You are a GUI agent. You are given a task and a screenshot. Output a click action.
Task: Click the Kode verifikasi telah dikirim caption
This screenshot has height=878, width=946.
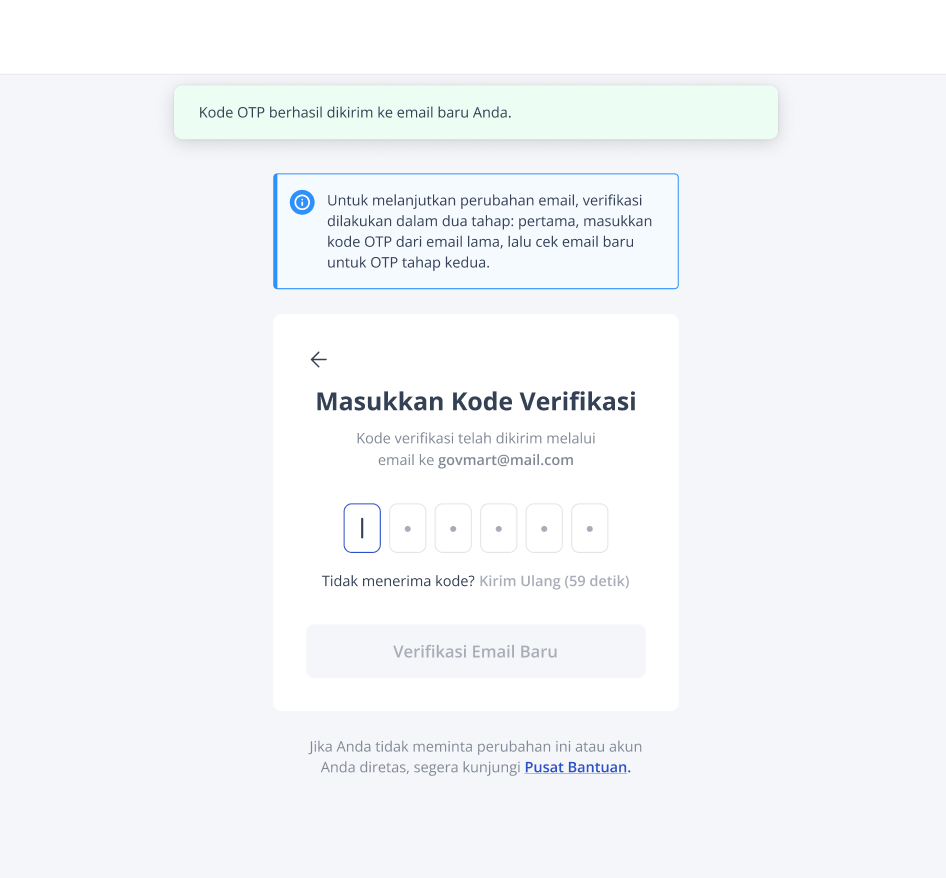(476, 449)
